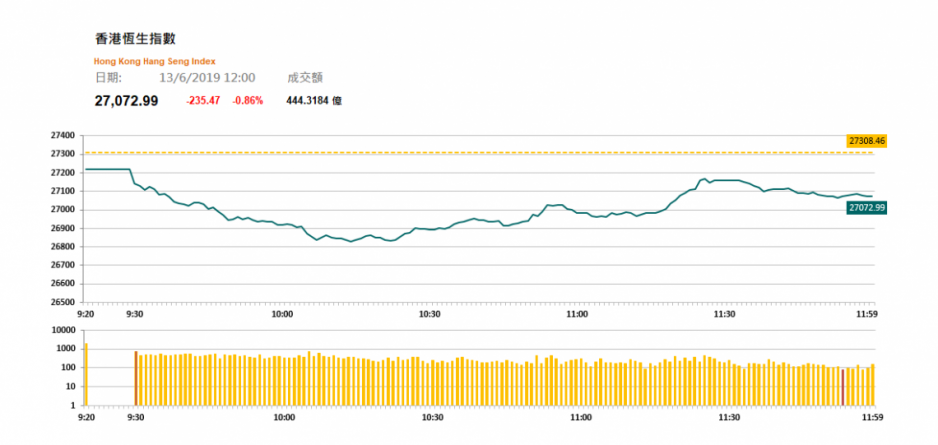Click the dashed yellow previous close line
This screenshot has height=445, width=938.
pos(478,153)
